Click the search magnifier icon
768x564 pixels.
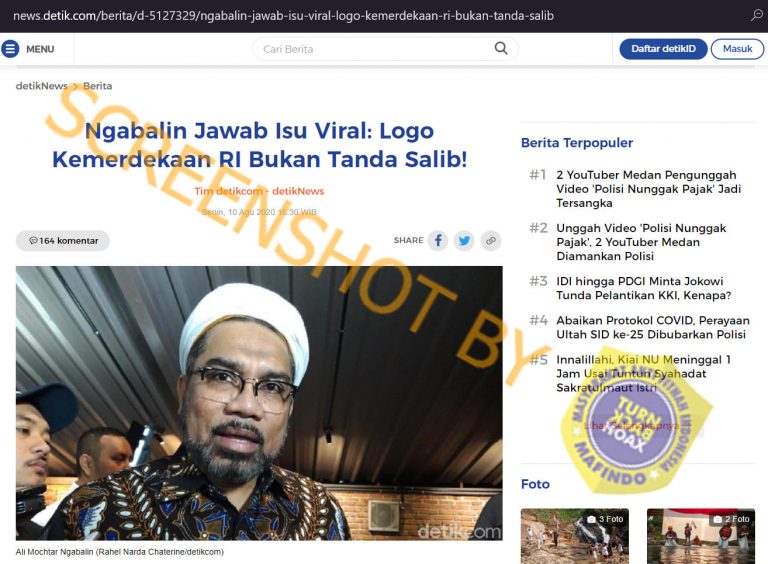(501, 48)
